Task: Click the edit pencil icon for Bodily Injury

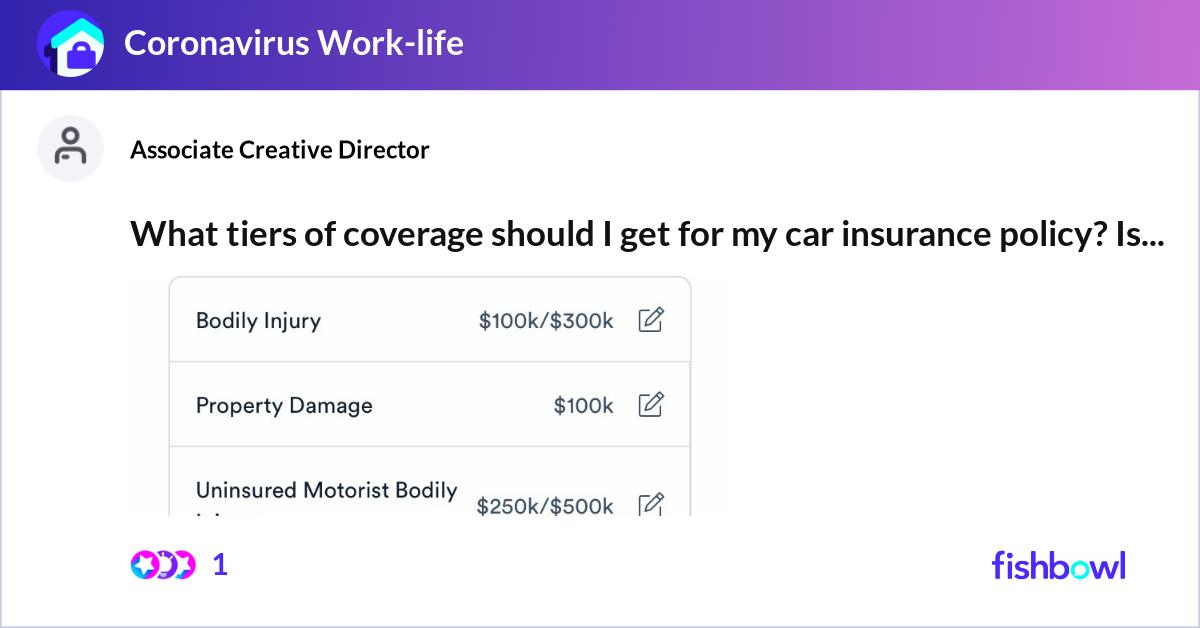Action: click(651, 319)
